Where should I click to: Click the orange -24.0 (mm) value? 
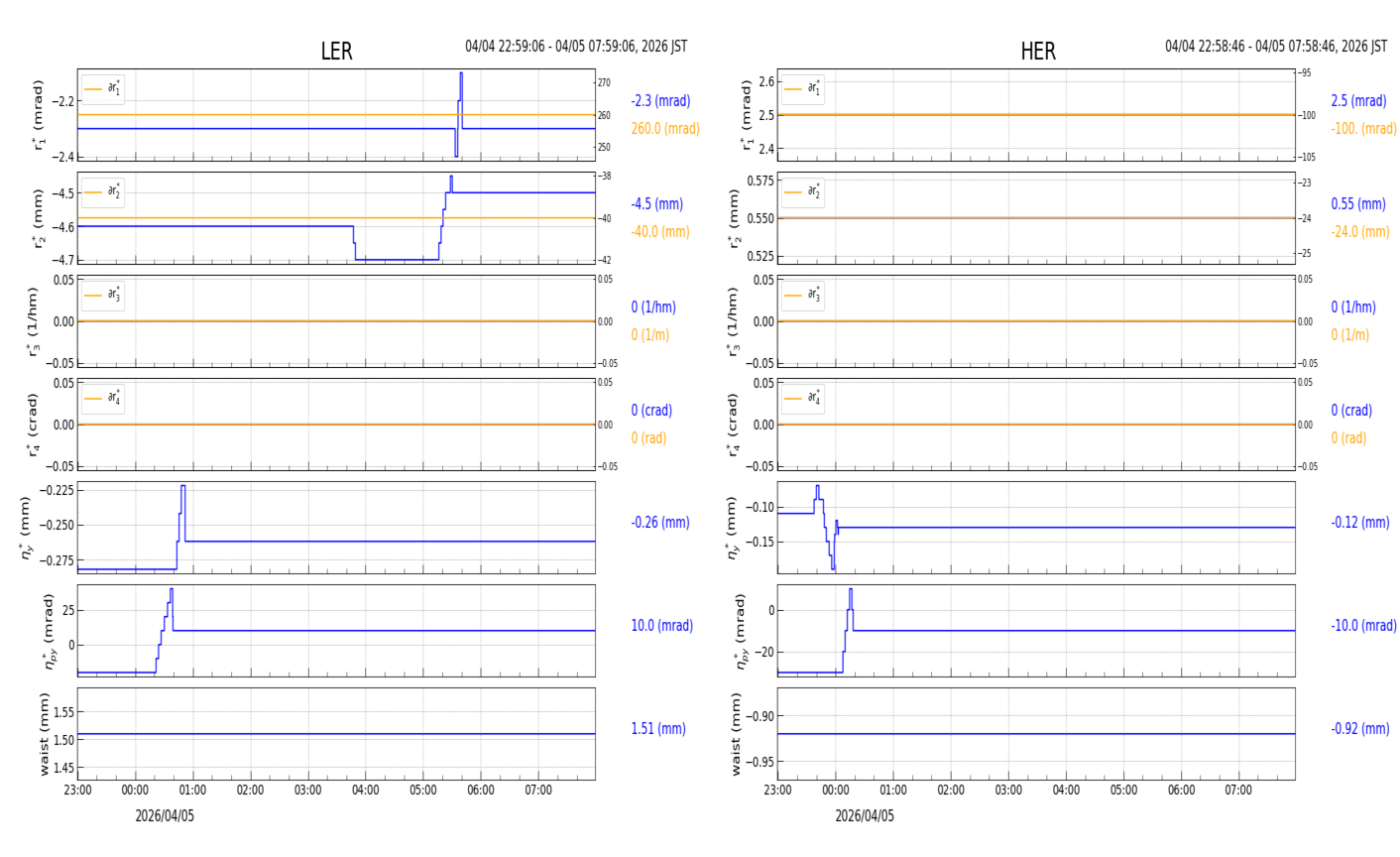[x=1360, y=232]
